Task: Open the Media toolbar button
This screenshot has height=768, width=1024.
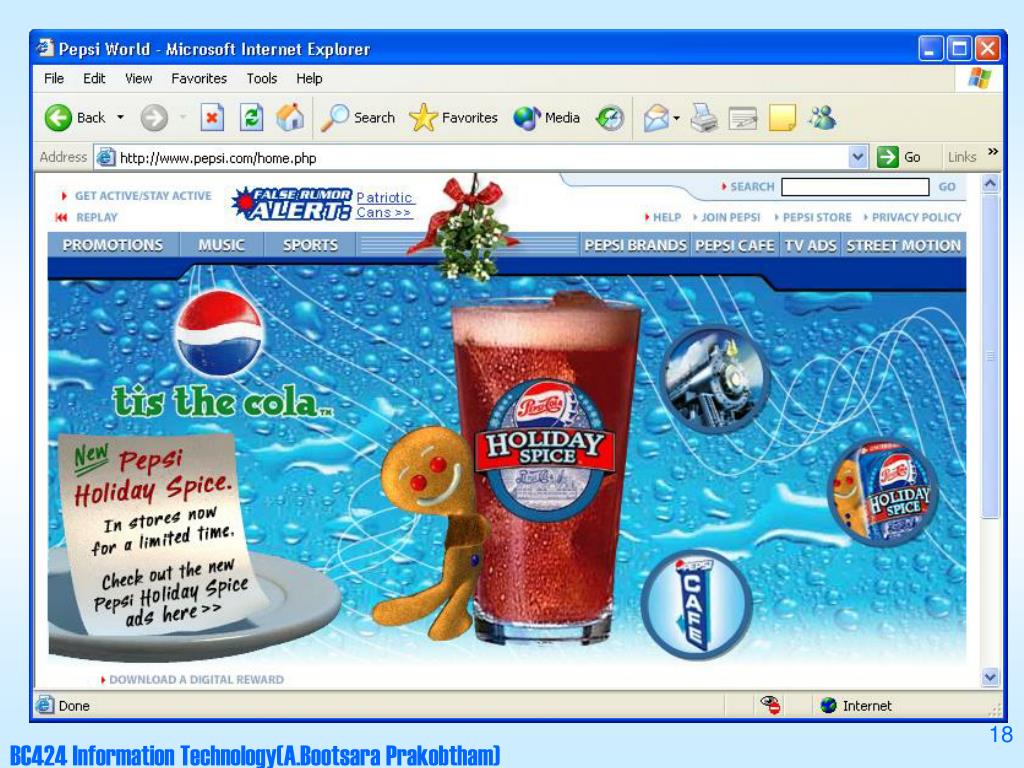Action: [547, 118]
